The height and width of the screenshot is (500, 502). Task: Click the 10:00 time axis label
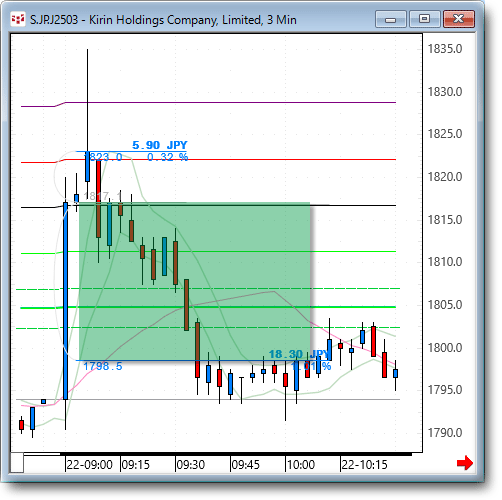click(x=301, y=464)
